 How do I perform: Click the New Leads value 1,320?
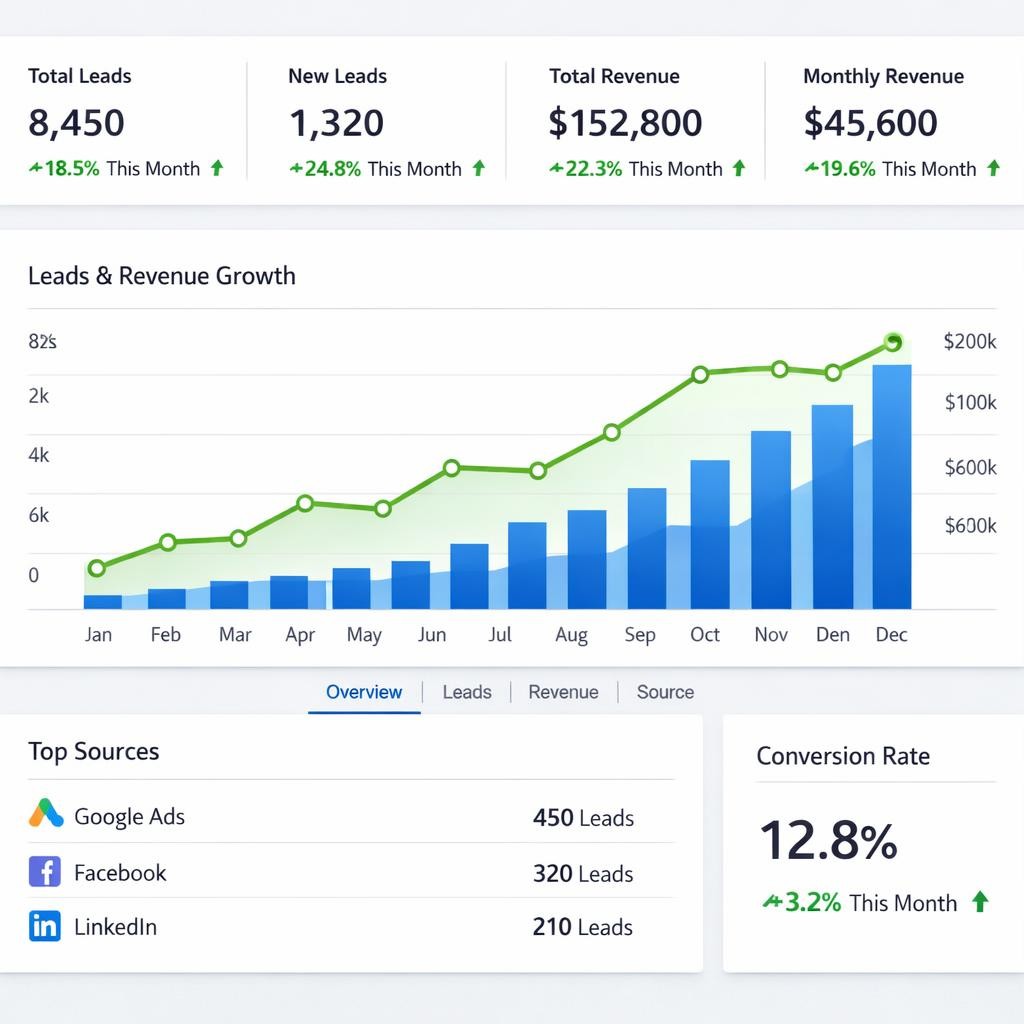click(336, 123)
